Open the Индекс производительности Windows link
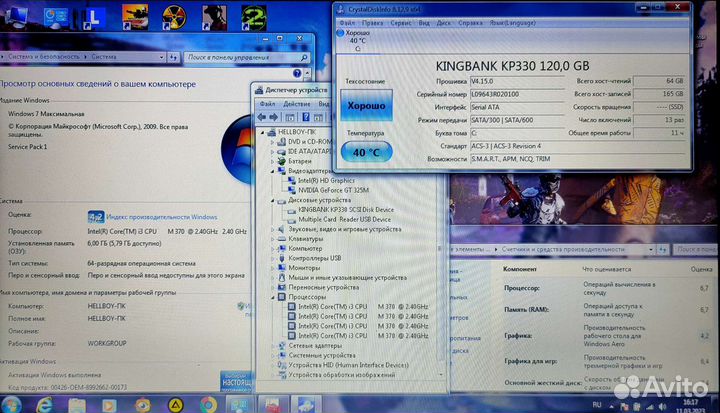This screenshot has width=720, height=413. 162,217
